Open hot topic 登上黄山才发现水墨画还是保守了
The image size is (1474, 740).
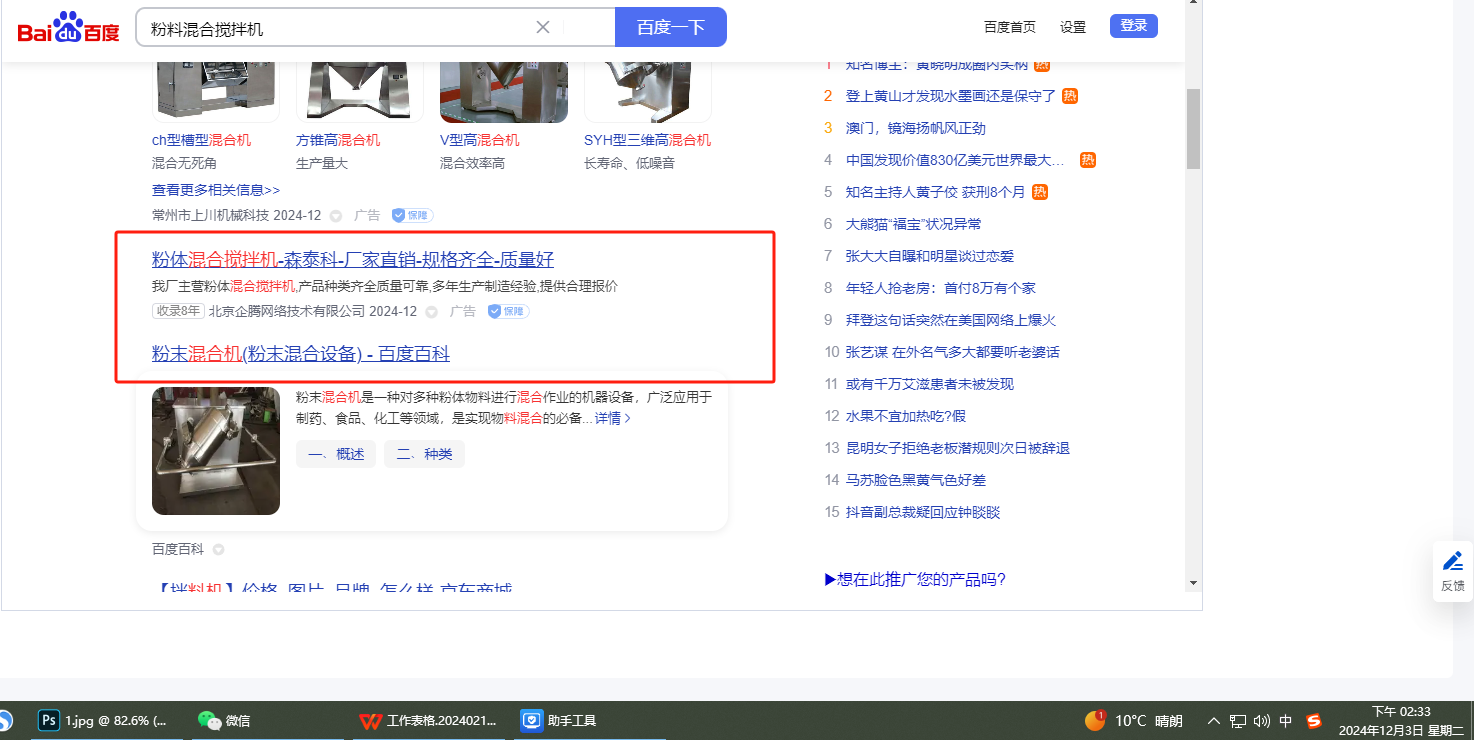951,96
